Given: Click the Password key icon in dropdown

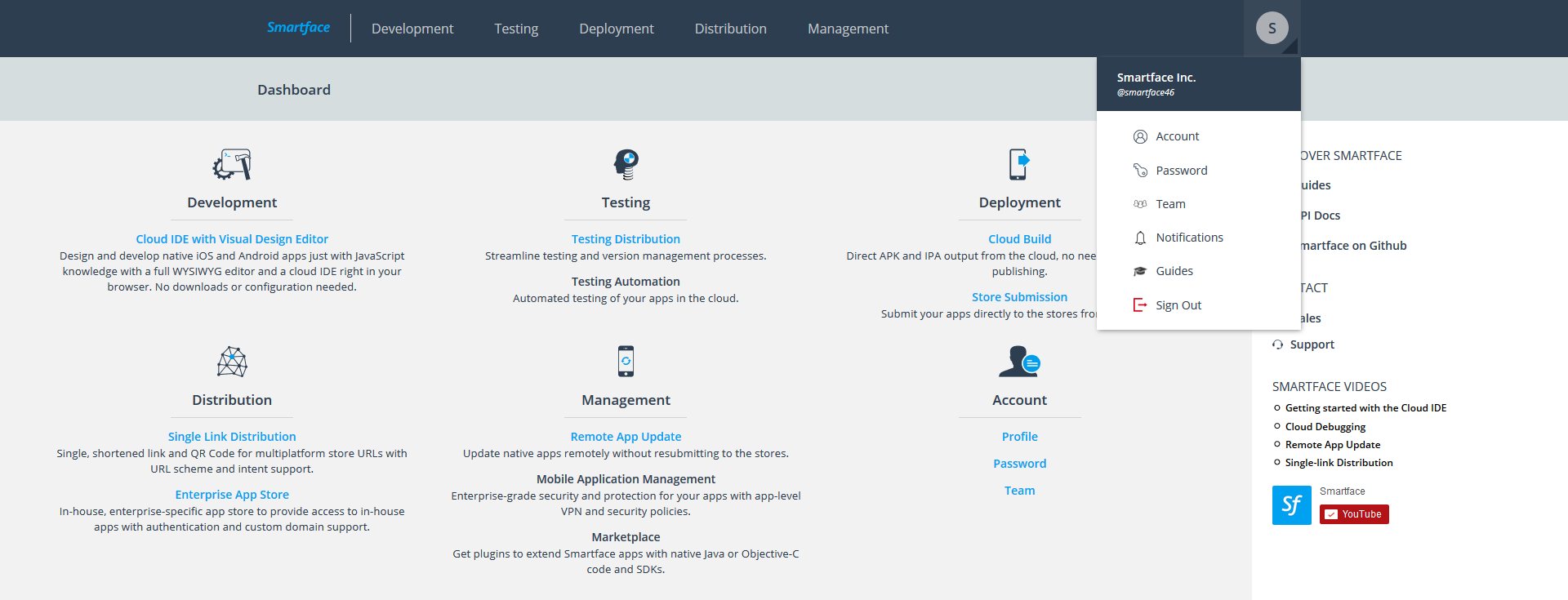Looking at the screenshot, I should coord(1140,171).
